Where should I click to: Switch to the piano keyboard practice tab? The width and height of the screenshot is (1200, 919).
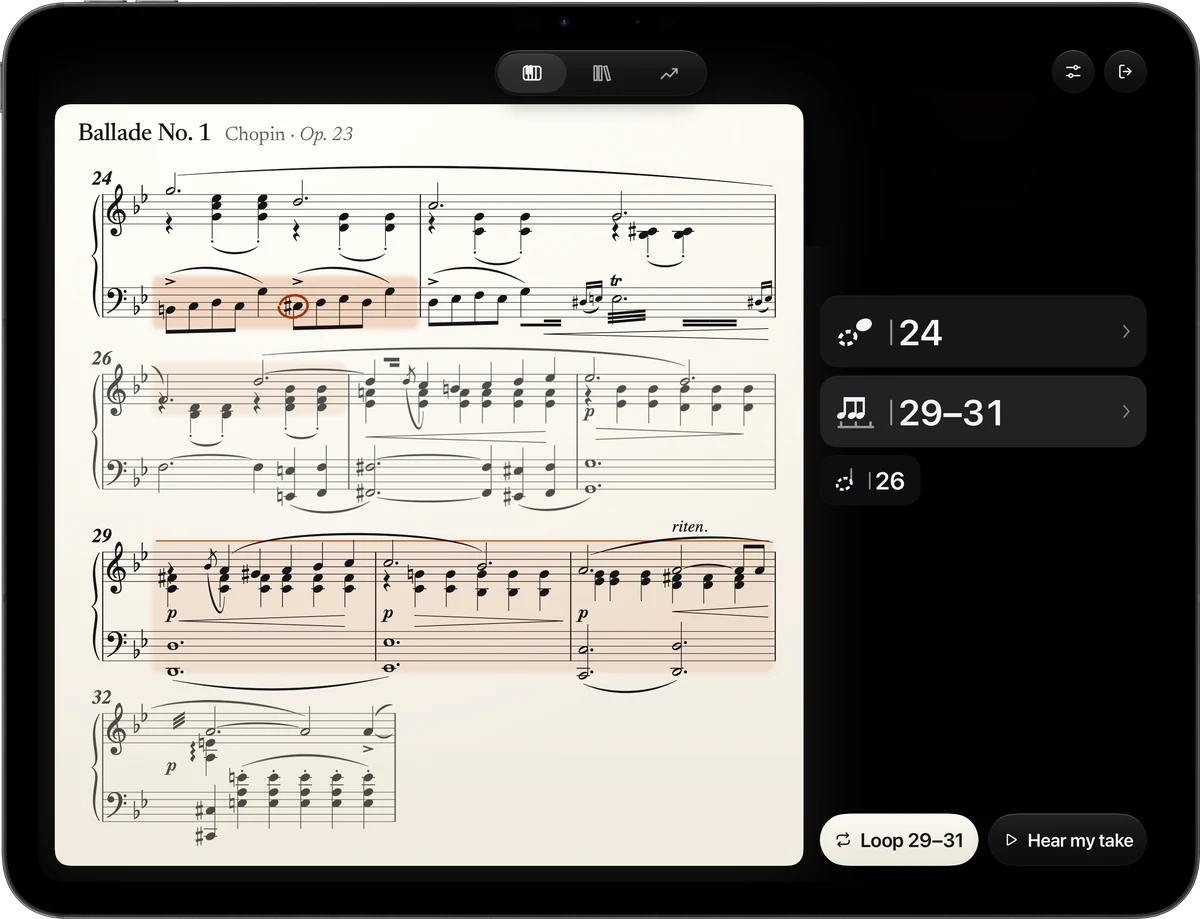coord(532,74)
